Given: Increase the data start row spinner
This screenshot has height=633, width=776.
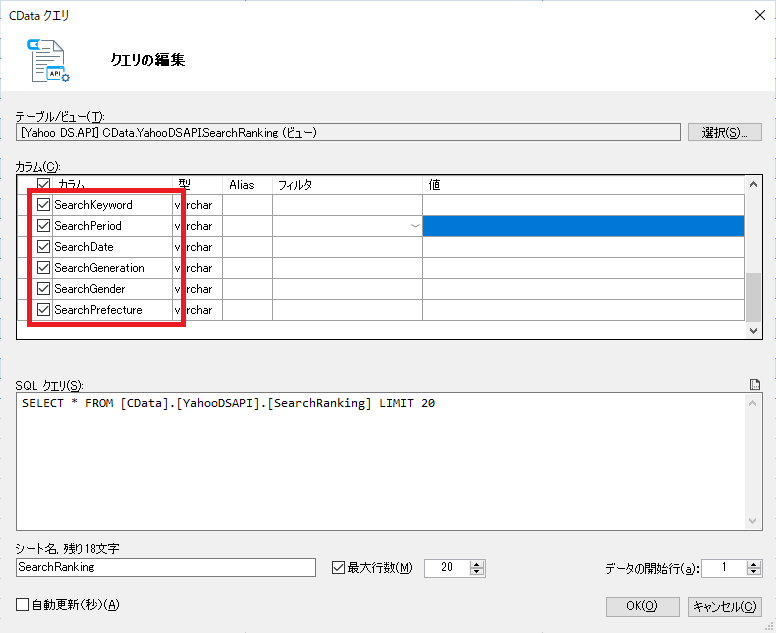Looking at the screenshot, I should 753,564.
